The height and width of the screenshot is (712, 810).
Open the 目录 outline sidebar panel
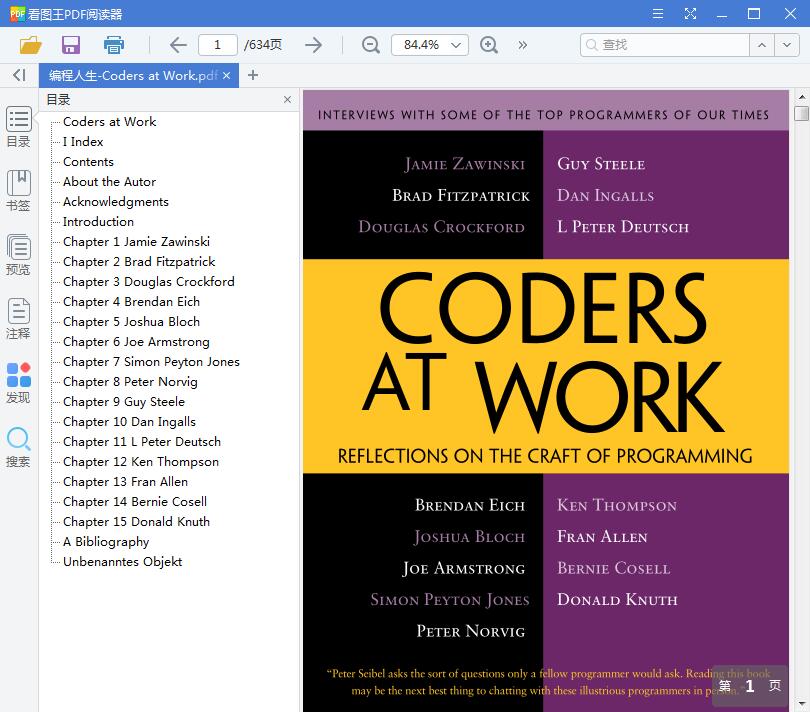[x=19, y=127]
